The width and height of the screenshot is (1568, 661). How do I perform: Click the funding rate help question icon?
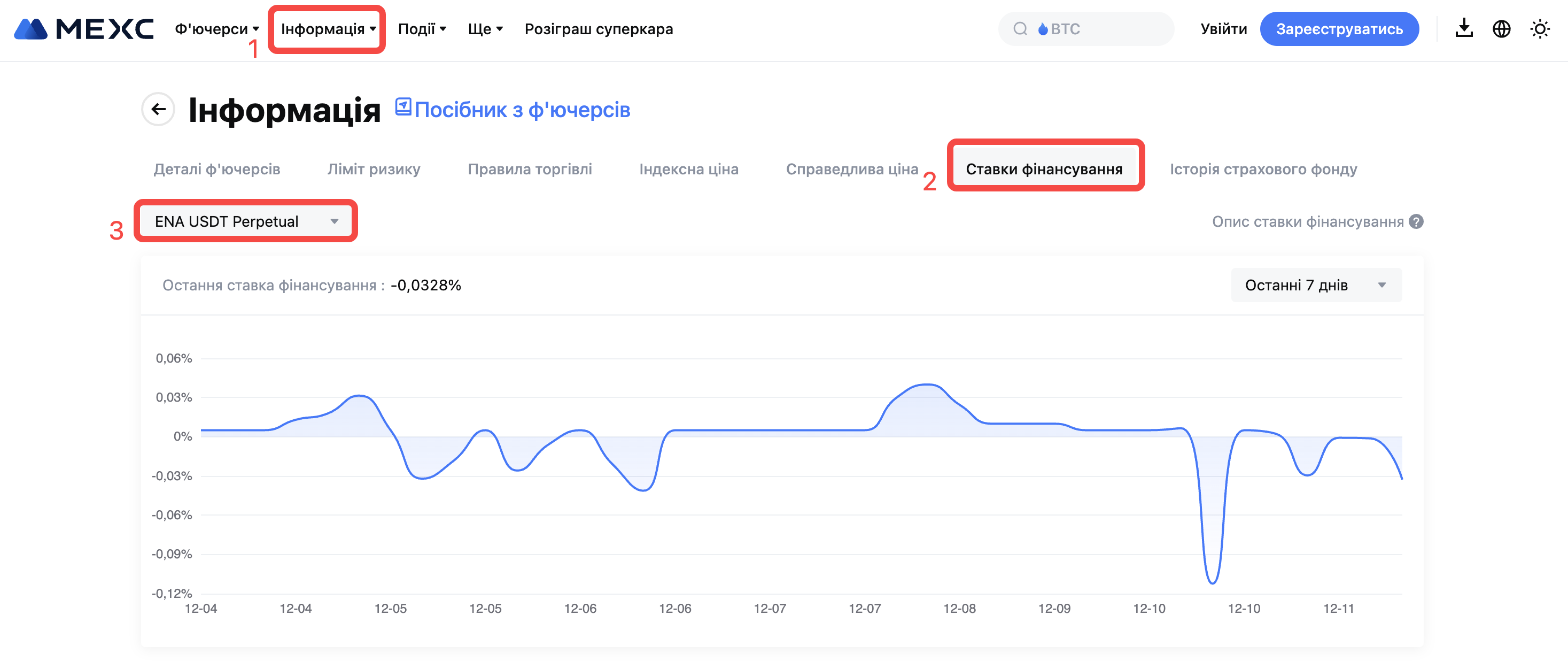click(1416, 222)
